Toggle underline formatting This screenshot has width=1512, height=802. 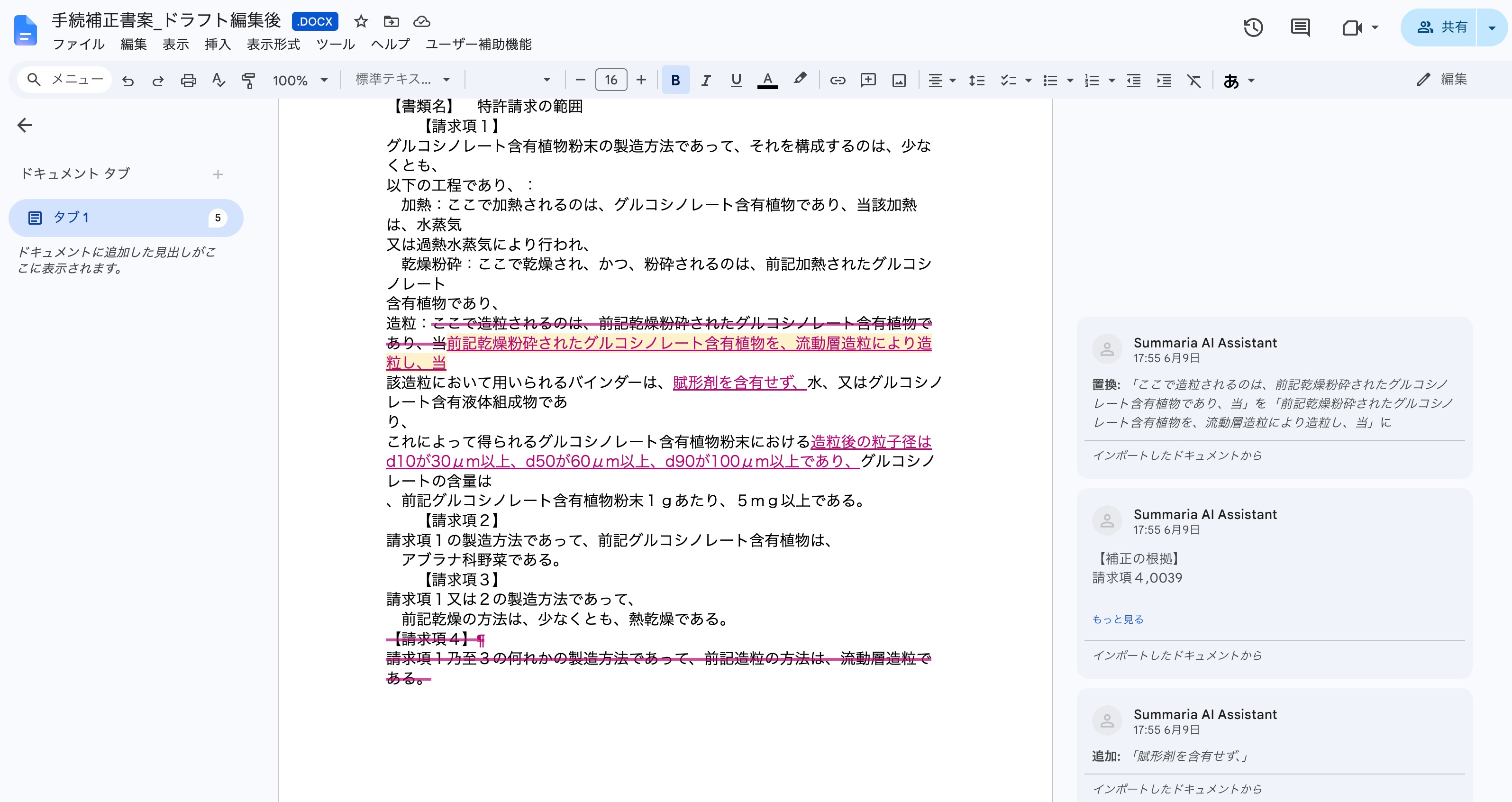click(x=736, y=80)
